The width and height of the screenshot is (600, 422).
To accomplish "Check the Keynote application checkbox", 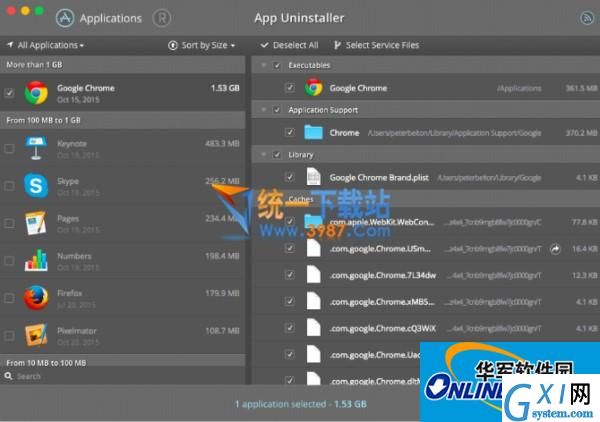I will click(x=9, y=148).
